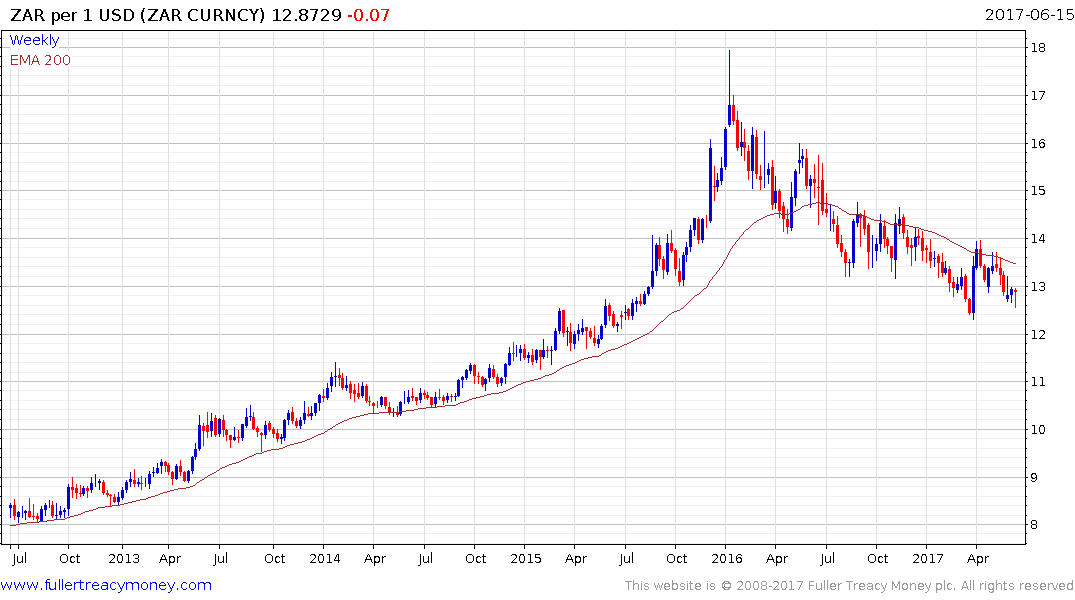Click the 2016 year label on time axis

pos(727,559)
